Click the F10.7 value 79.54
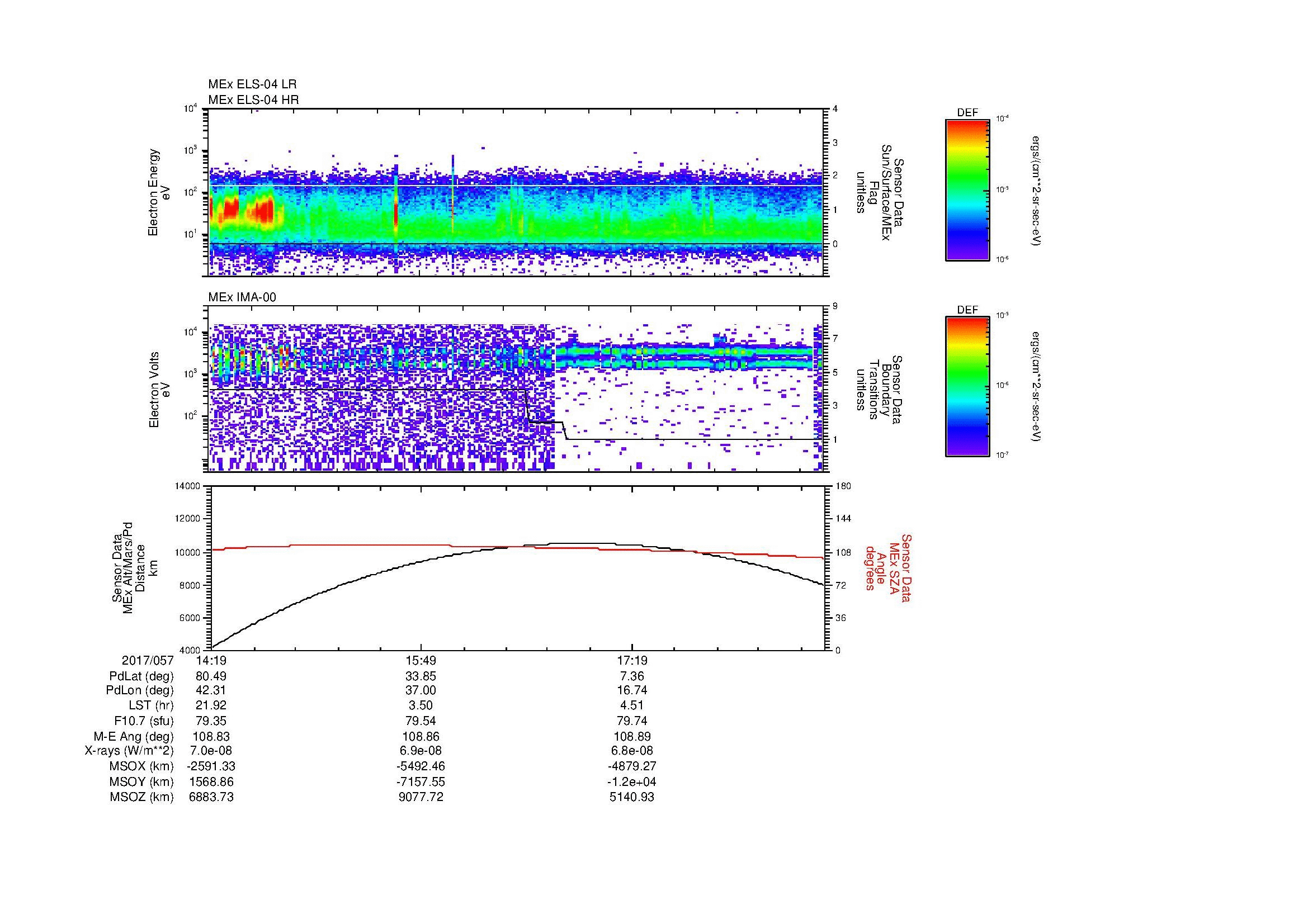Image resolution: width=1308 pixels, height=924 pixels. point(421,721)
